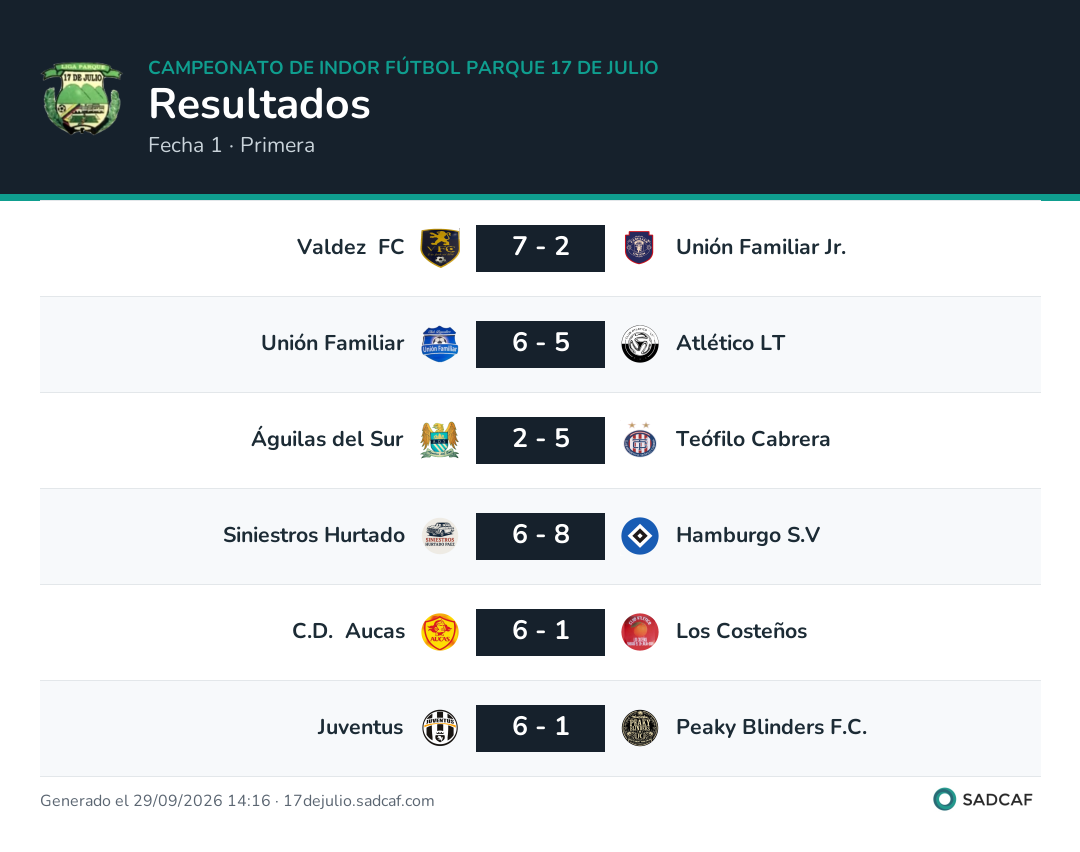Click the 6 - 8 score box
The image size is (1080, 852).
coord(541,537)
